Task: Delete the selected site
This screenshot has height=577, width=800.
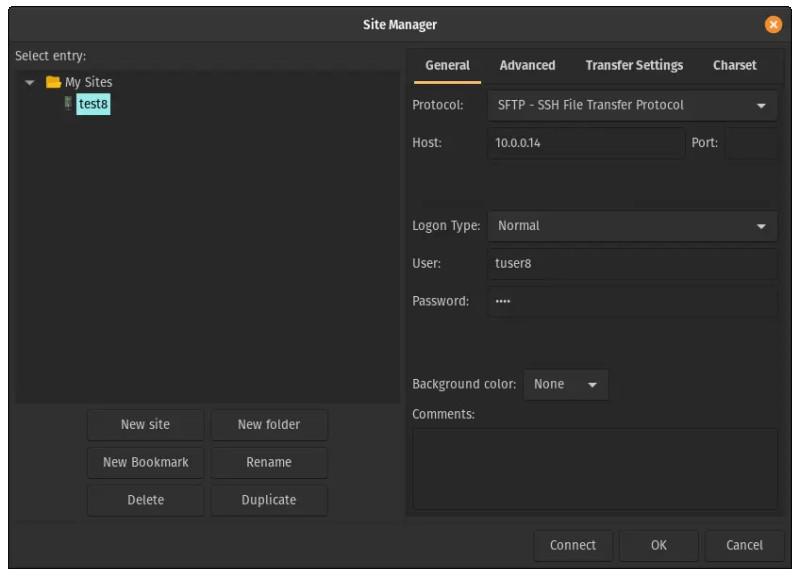Action: tap(144, 499)
